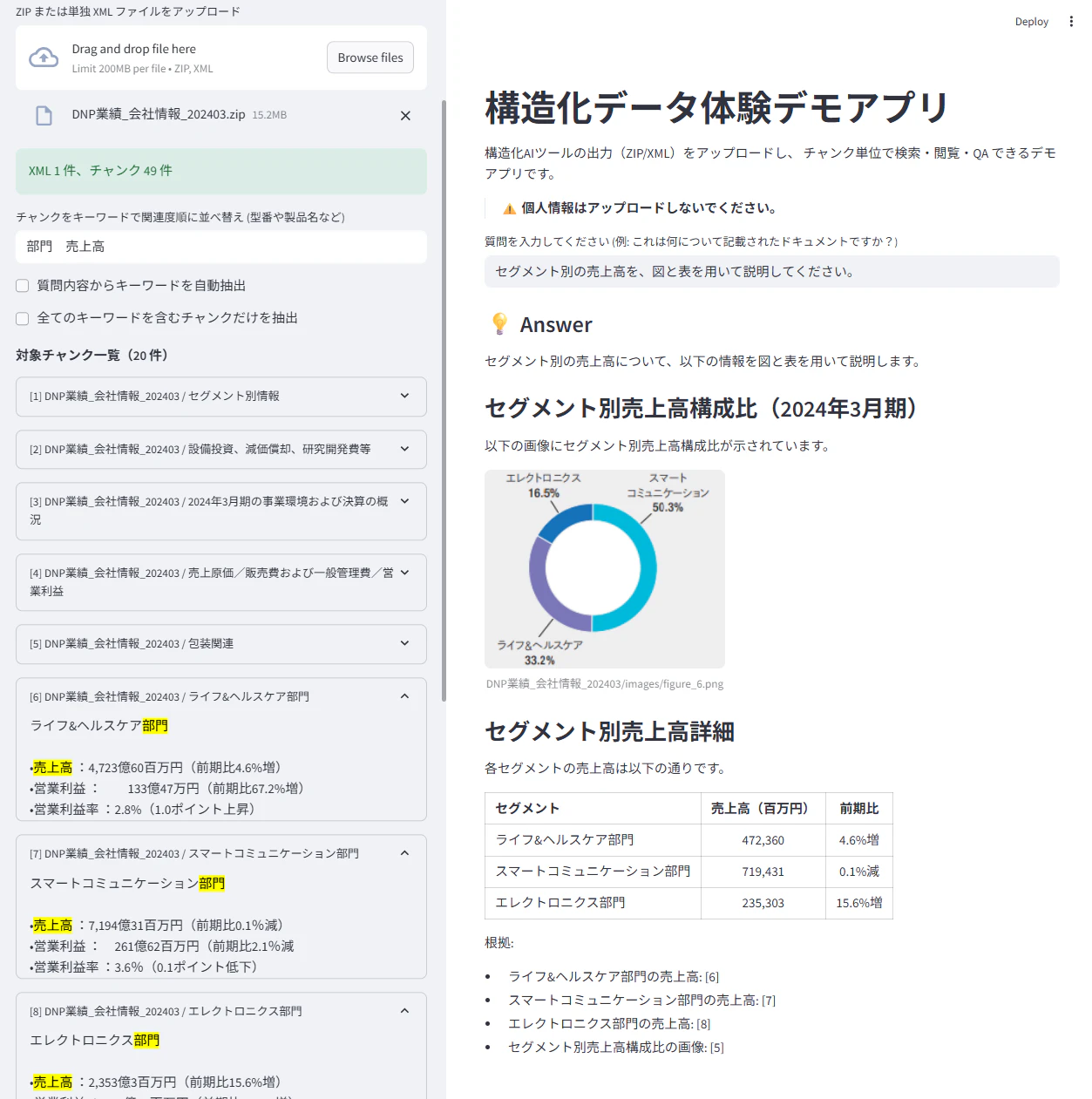Enable 質問内容からキーワードを自動抽出 checkbox
The height and width of the screenshot is (1099, 1092).
pos(23,286)
